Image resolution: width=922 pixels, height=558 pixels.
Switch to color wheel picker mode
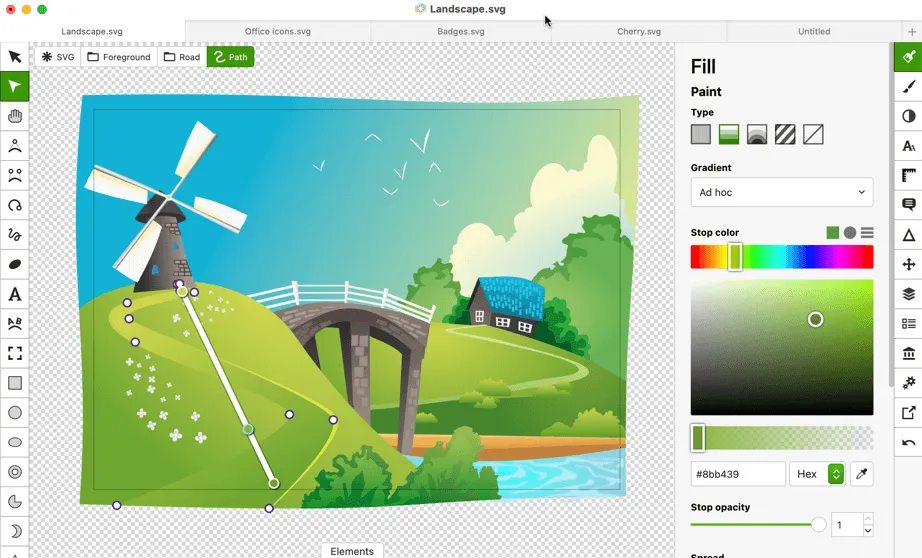(850, 233)
